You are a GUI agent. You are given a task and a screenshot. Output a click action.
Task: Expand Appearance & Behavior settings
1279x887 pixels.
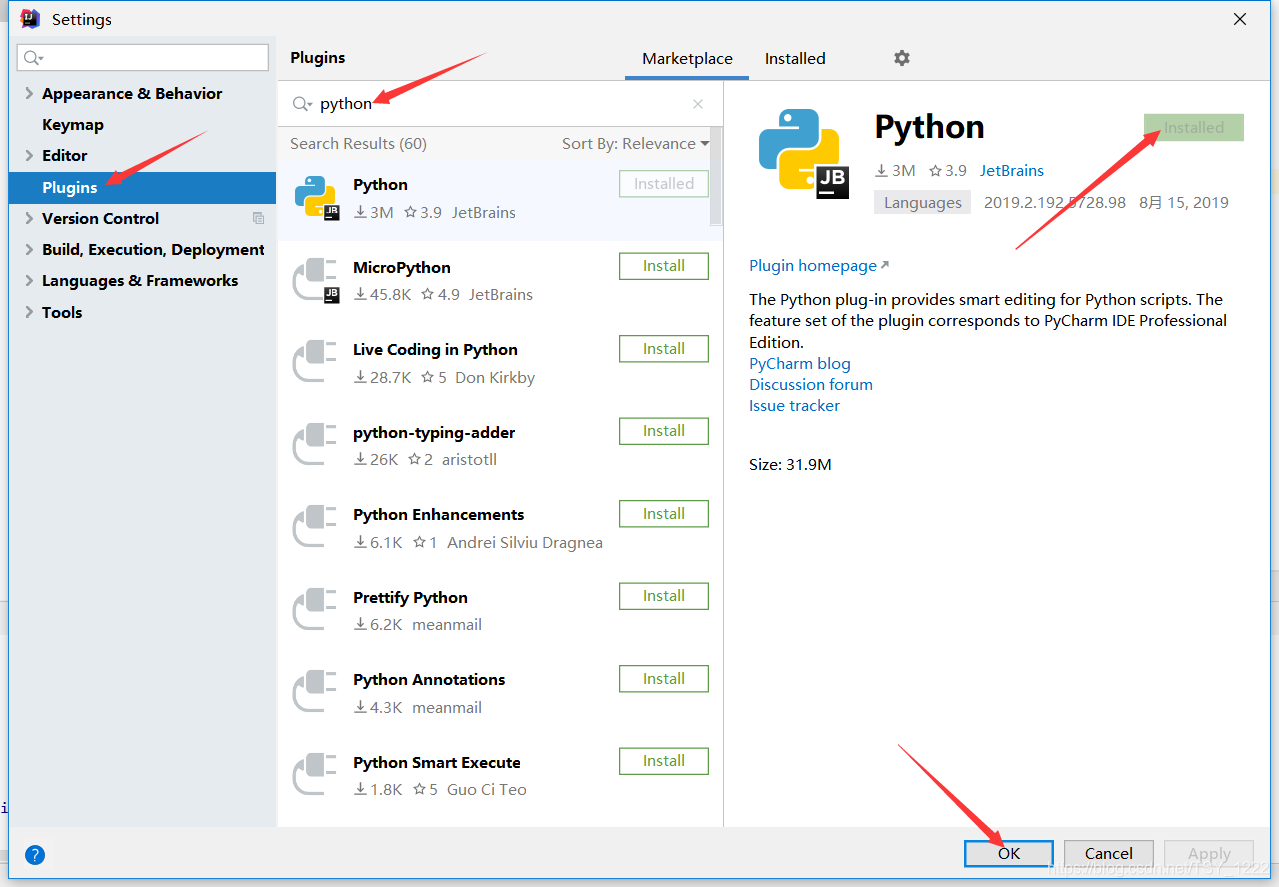coord(28,93)
